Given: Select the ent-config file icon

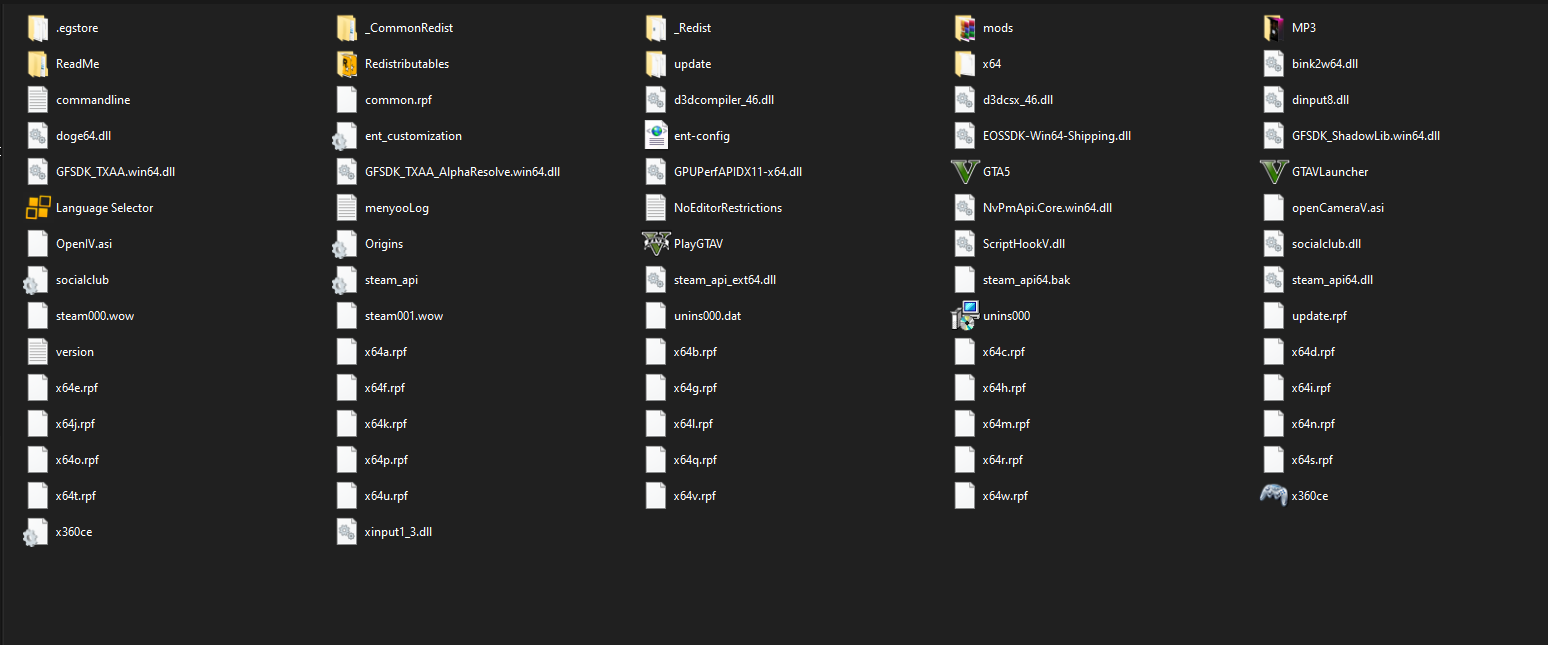Looking at the screenshot, I should [655, 136].
